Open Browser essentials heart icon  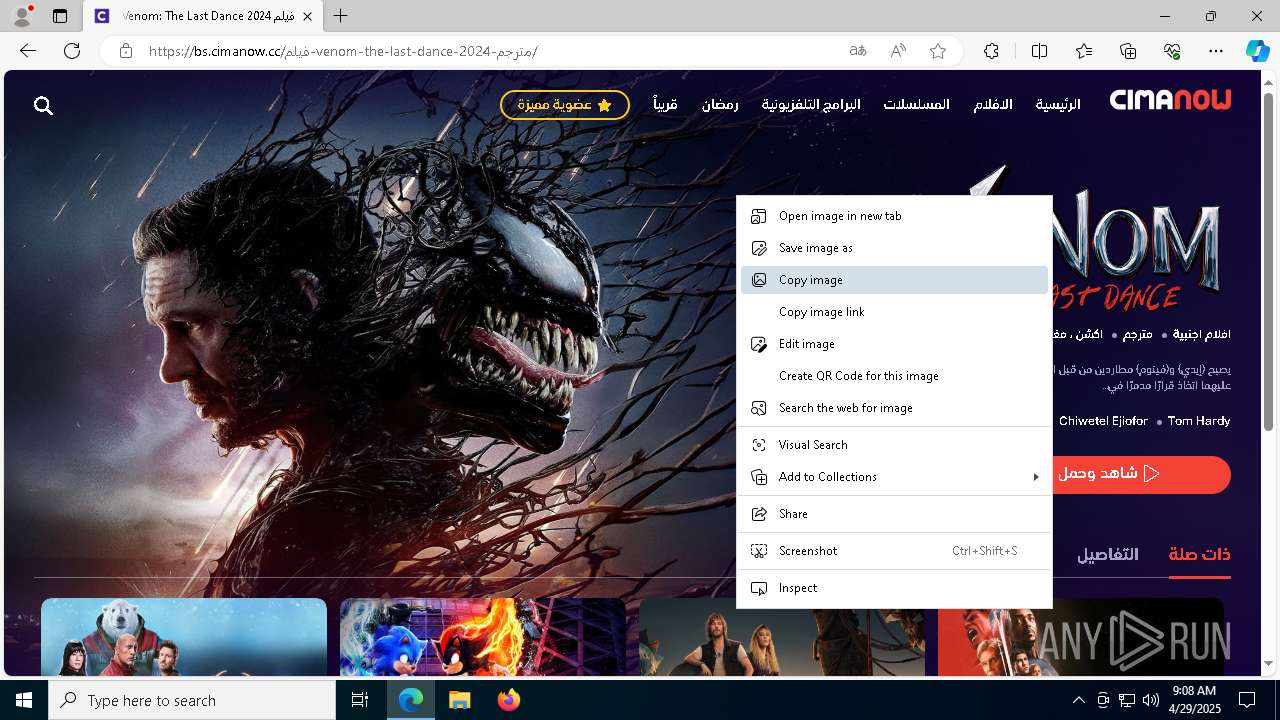click(x=1172, y=51)
